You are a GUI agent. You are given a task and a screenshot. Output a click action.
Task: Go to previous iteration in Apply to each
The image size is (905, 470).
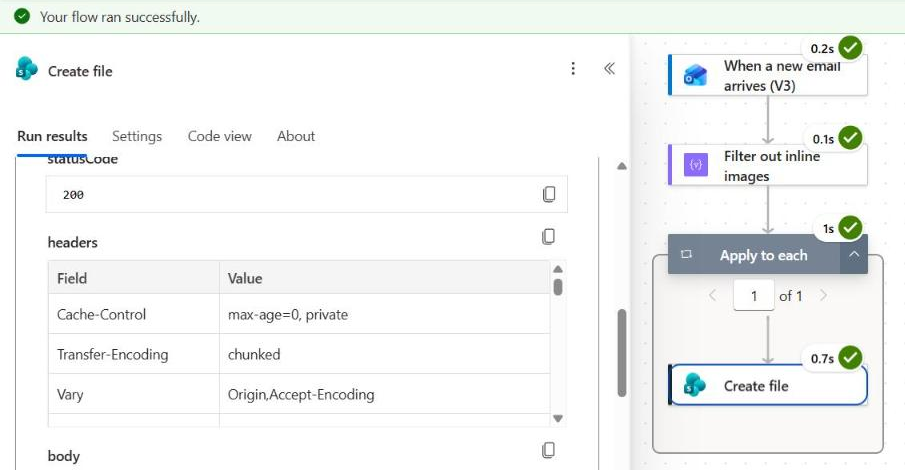point(713,296)
